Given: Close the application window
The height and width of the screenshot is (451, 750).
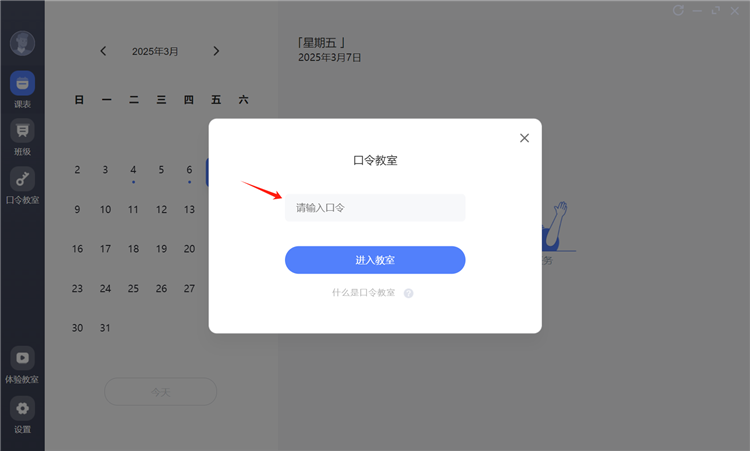Looking at the screenshot, I should coord(735,11).
